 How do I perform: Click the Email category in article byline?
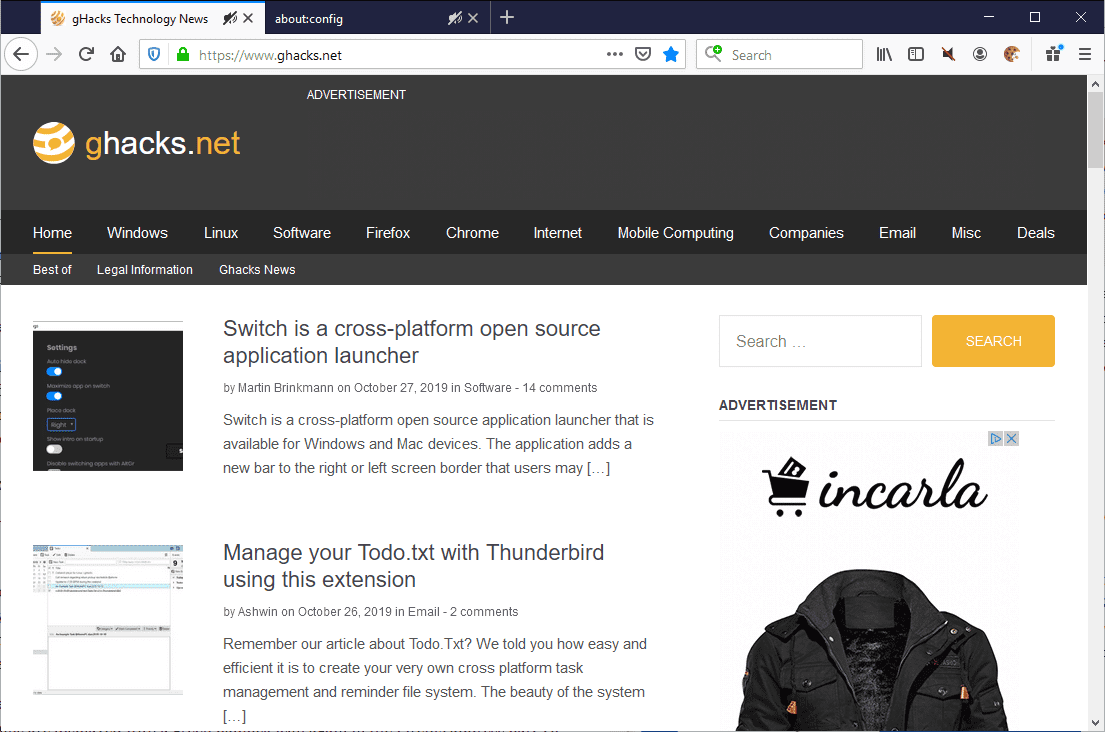pyautogui.click(x=424, y=612)
